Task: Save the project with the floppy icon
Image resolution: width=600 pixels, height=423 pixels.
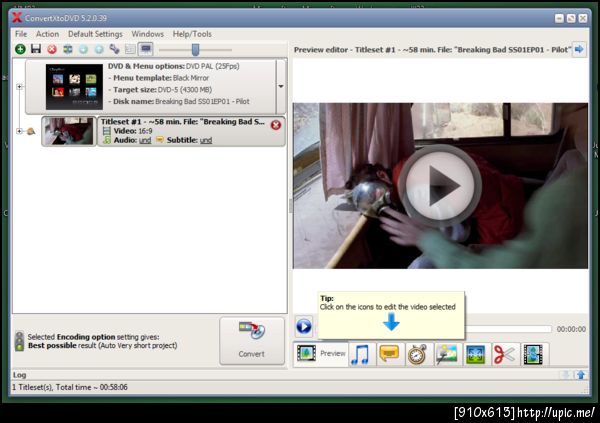Action: coord(36,49)
